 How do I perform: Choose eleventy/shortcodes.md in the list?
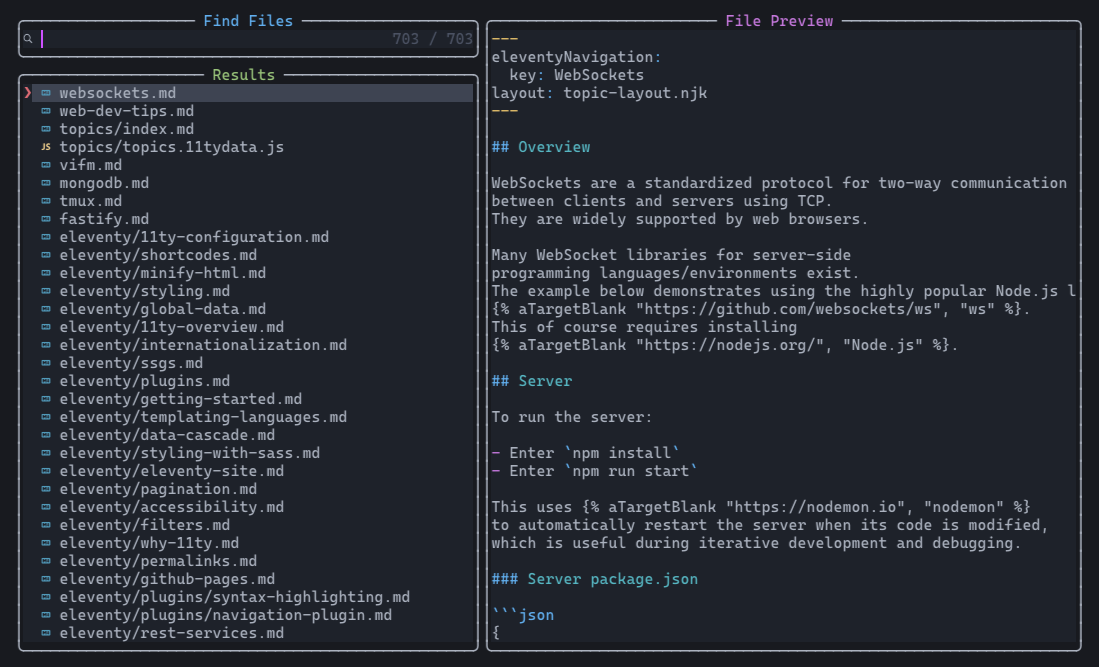point(158,255)
